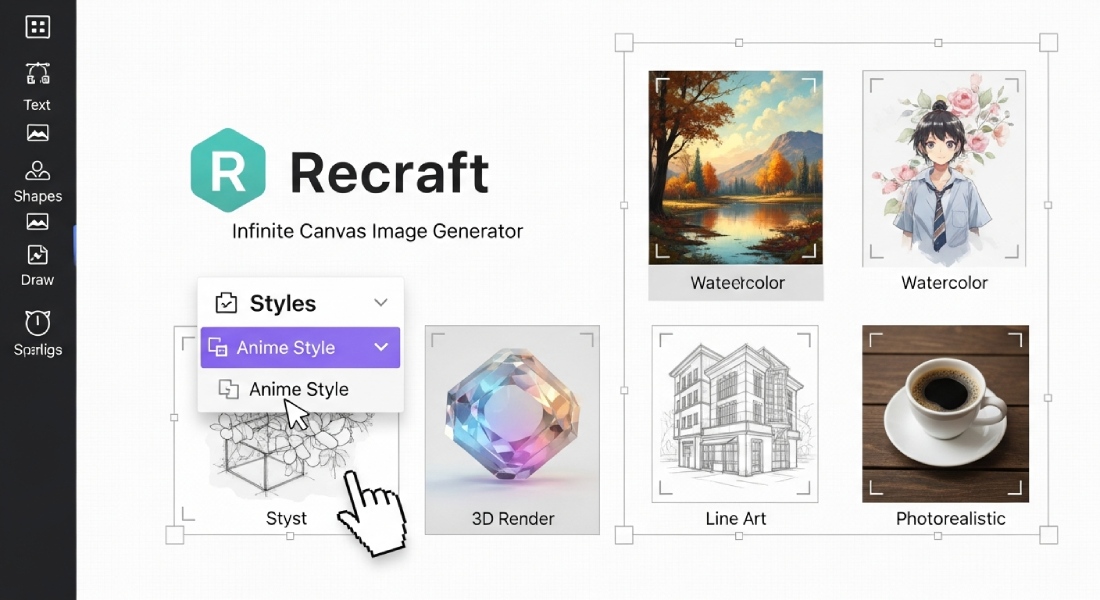1100x600 pixels.
Task: Click icon on purple Anime Style row
Action: 217,347
